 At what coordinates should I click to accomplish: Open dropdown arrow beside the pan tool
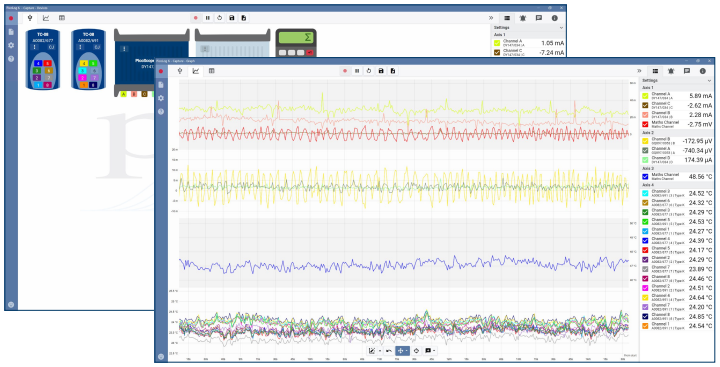point(407,351)
